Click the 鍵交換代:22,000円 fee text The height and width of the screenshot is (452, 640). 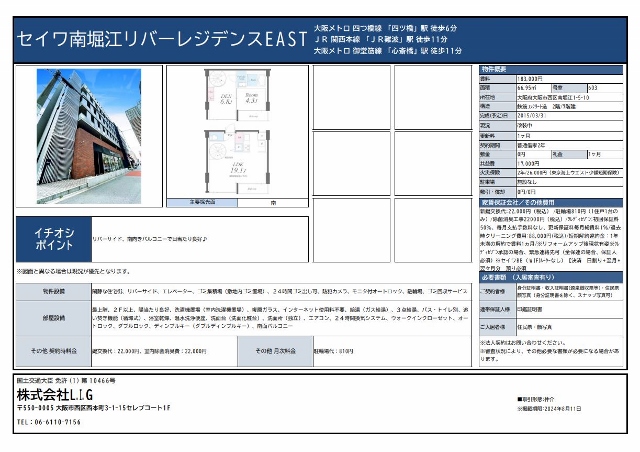[x=150, y=351]
